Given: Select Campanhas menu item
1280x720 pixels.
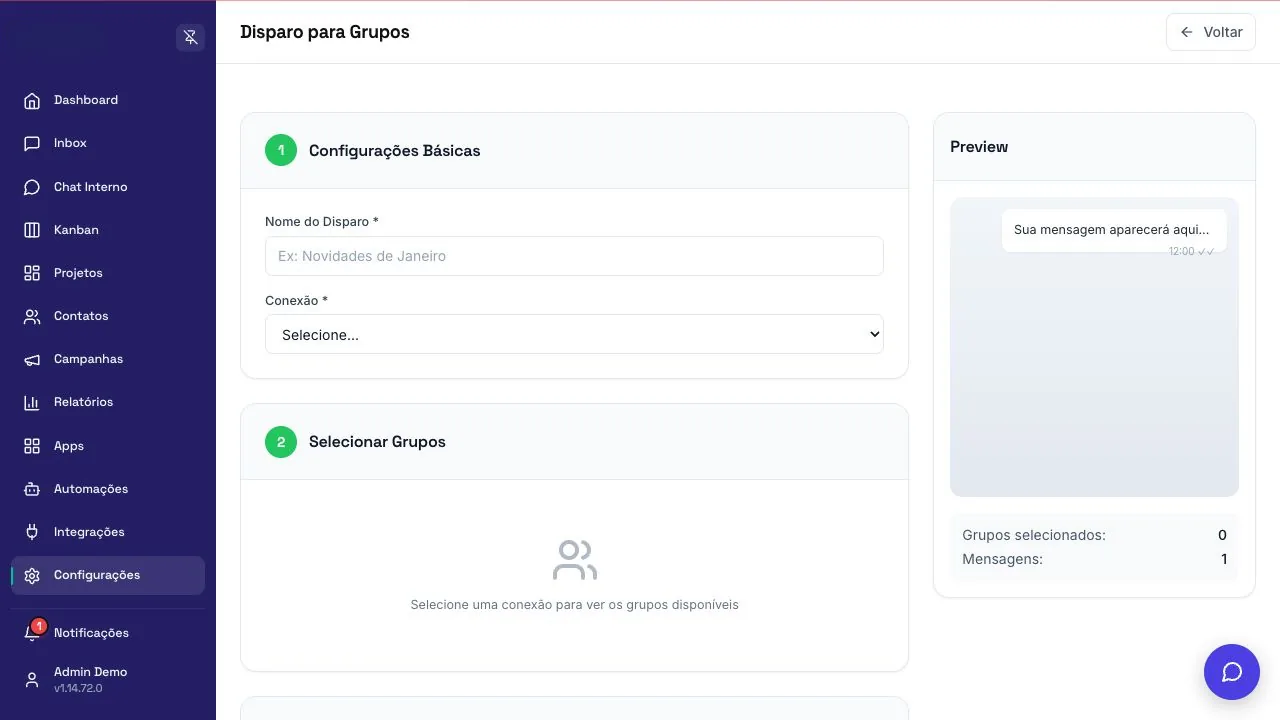Looking at the screenshot, I should [x=108, y=359].
